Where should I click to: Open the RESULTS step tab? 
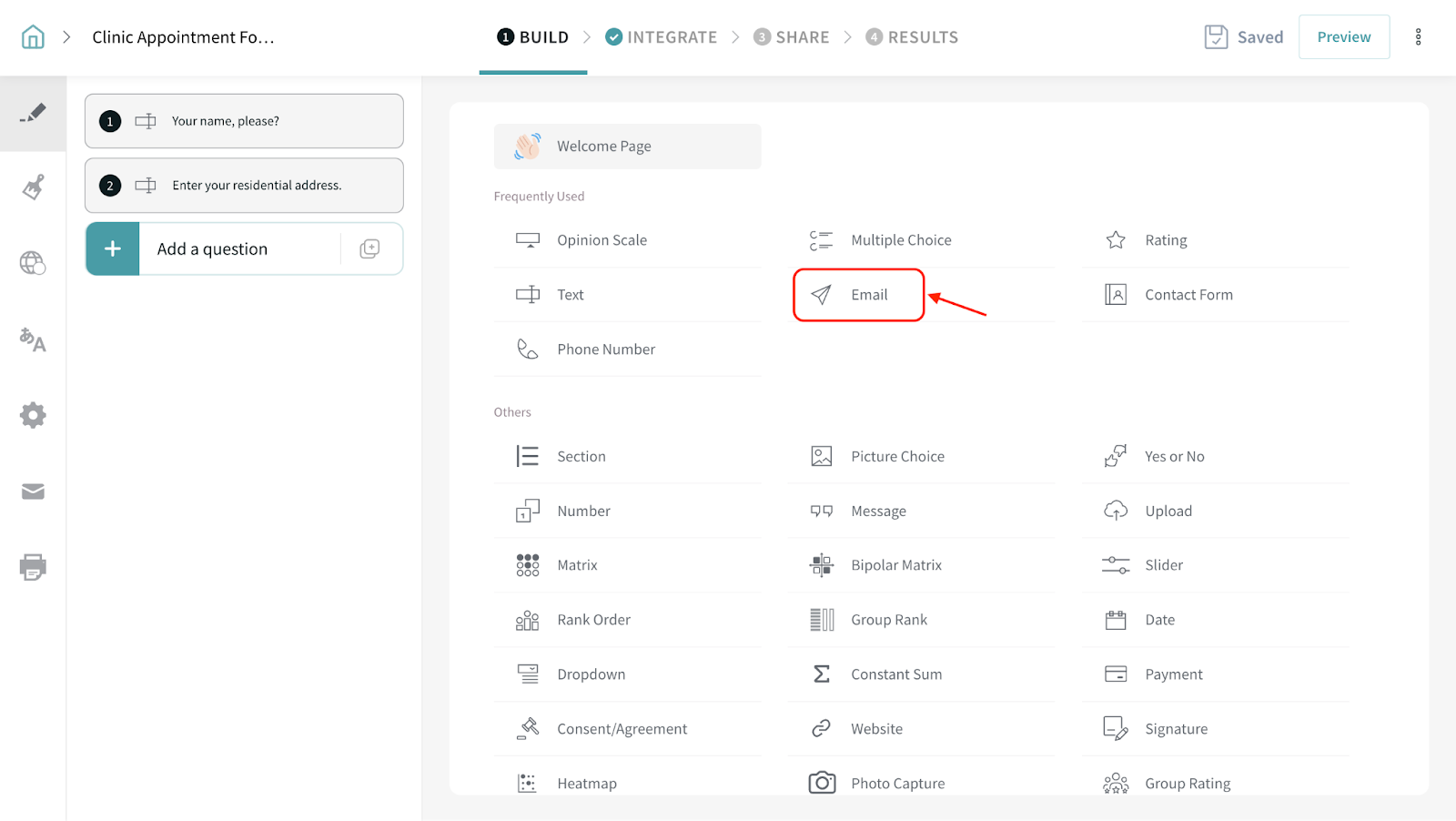click(x=912, y=37)
